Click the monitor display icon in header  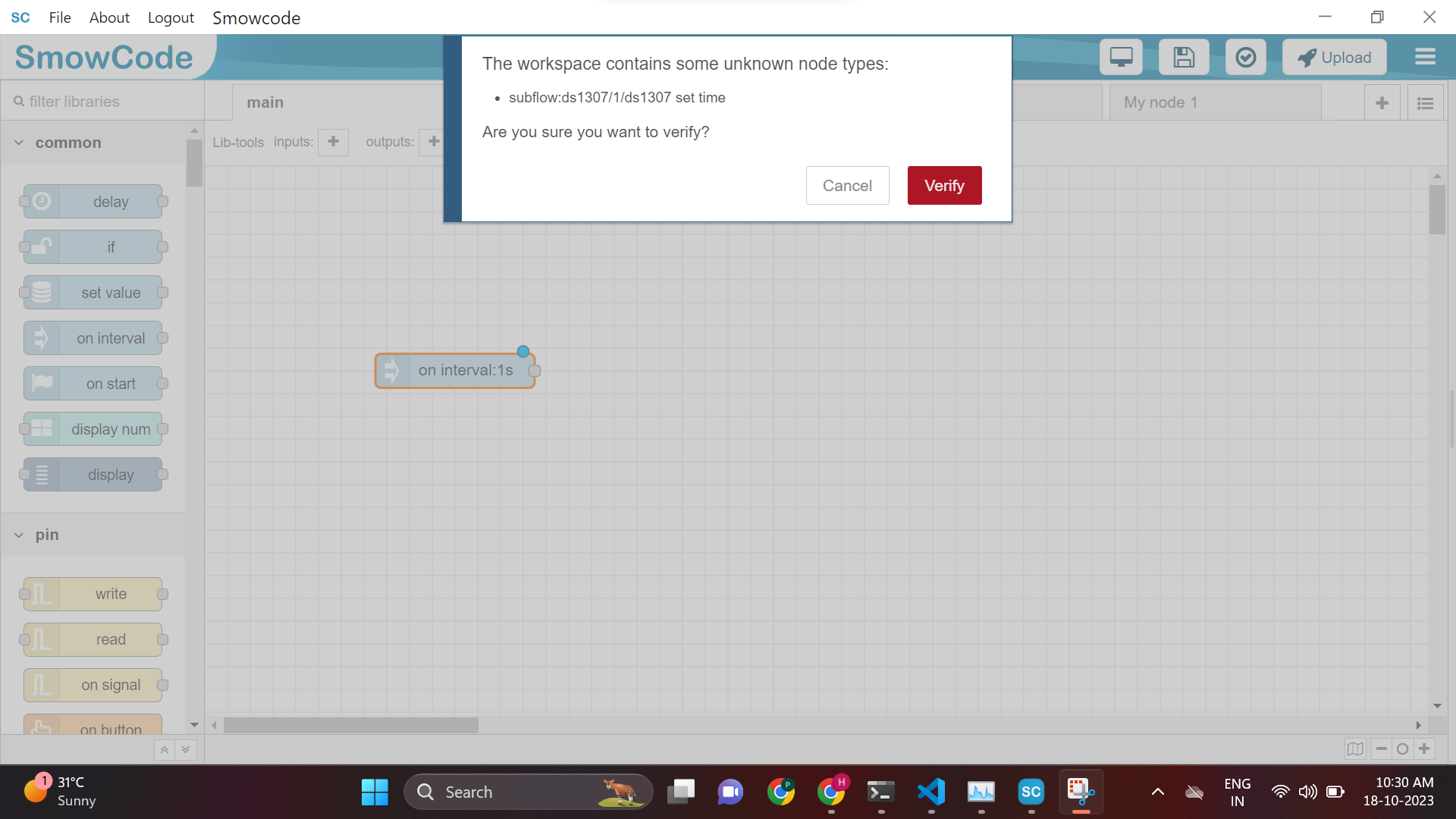(1121, 58)
